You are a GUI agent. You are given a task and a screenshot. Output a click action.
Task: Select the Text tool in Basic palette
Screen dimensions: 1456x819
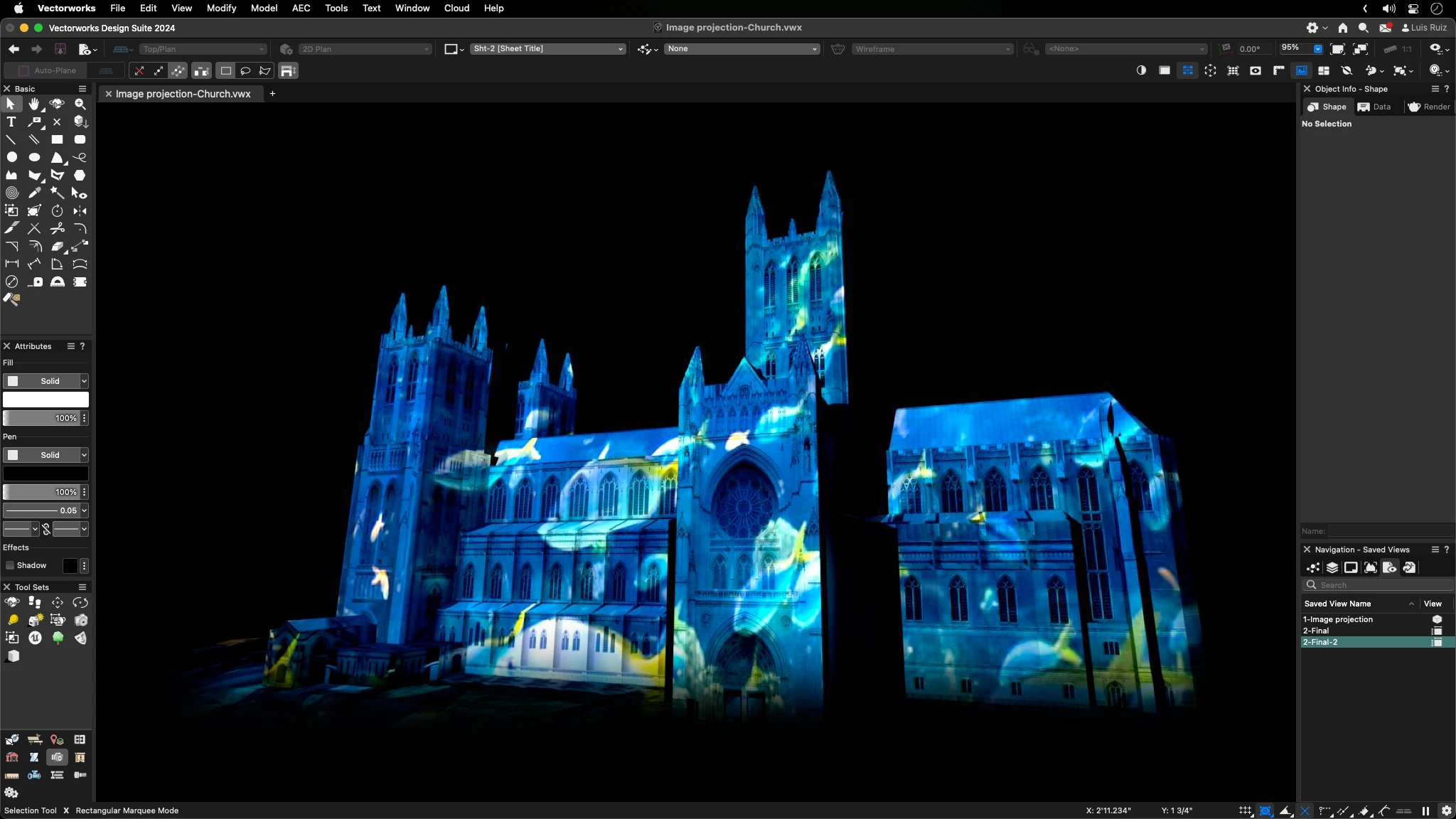11,122
